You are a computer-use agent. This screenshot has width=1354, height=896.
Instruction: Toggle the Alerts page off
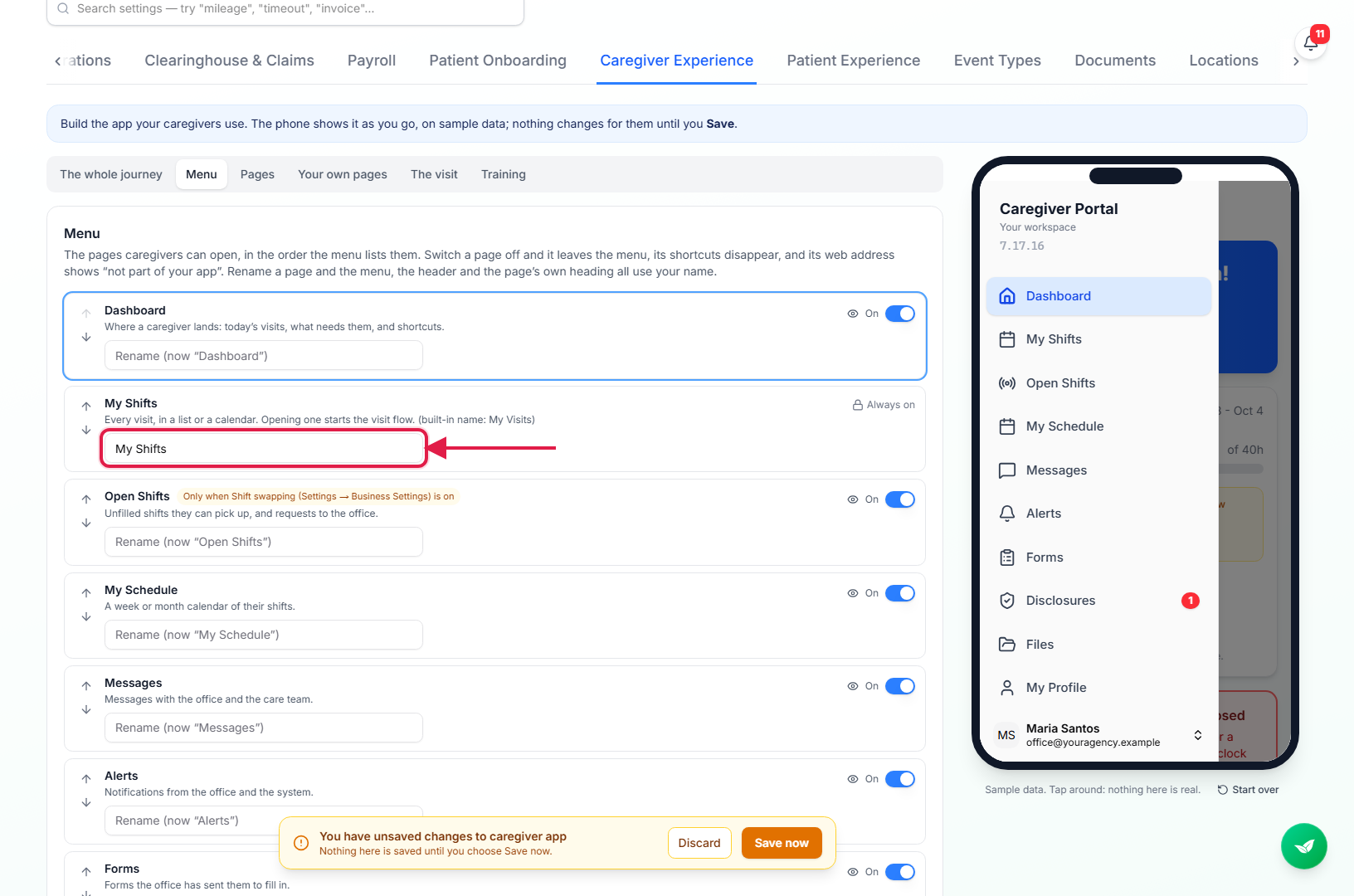(899, 779)
